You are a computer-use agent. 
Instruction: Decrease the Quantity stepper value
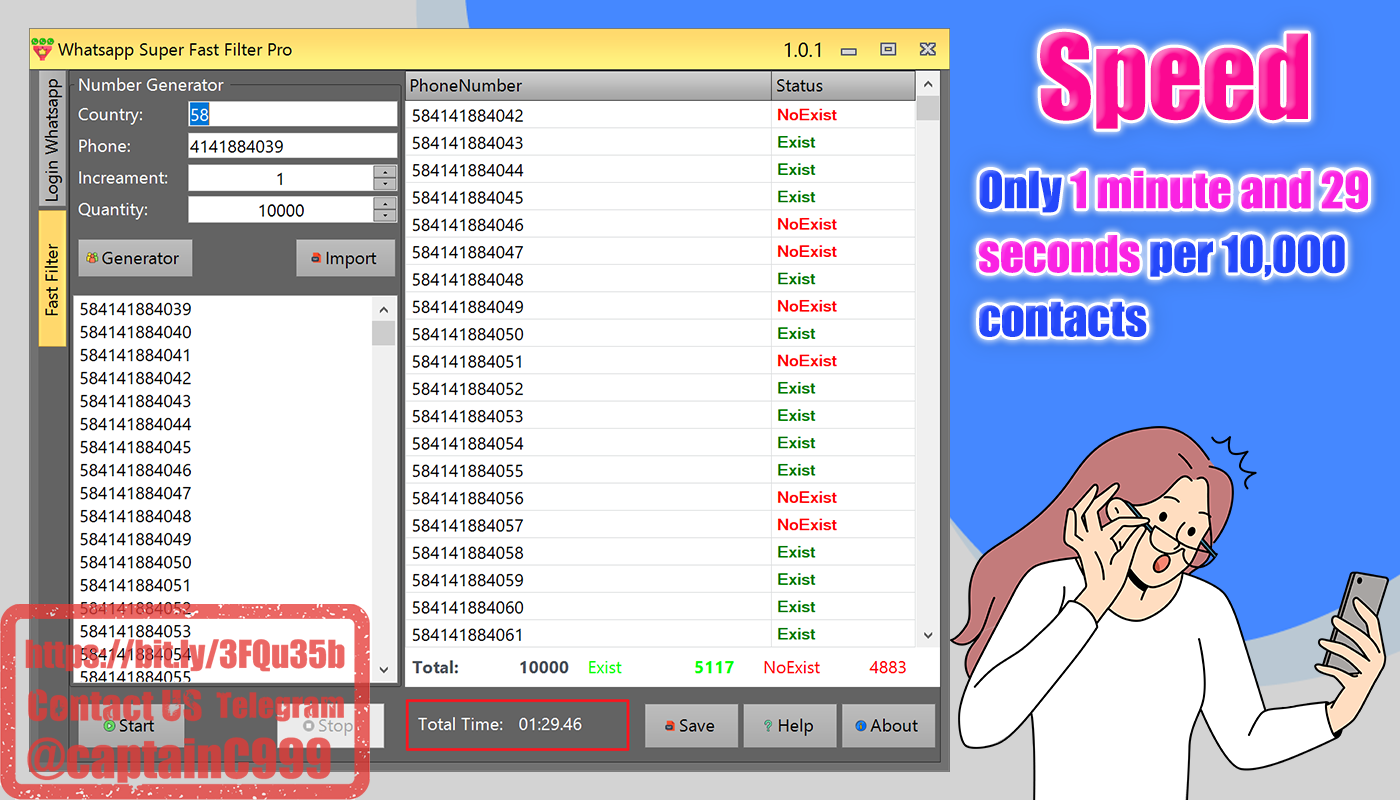coord(385,217)
